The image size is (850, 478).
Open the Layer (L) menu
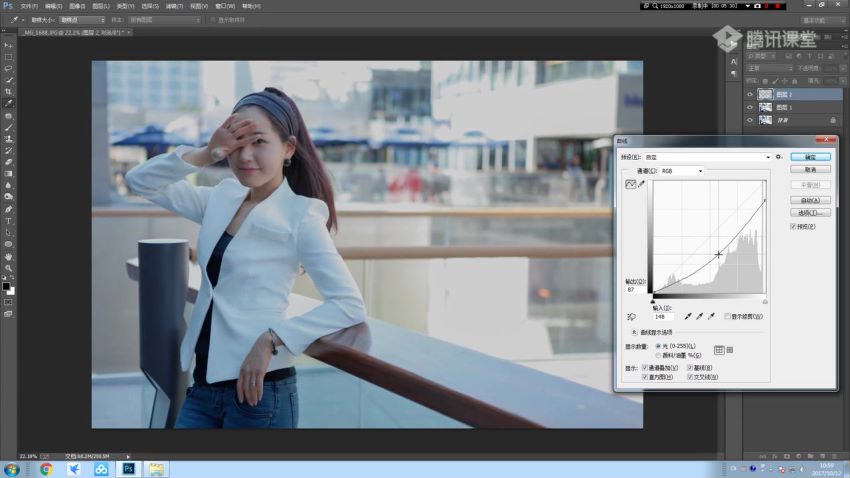click(x=101, y=6)
